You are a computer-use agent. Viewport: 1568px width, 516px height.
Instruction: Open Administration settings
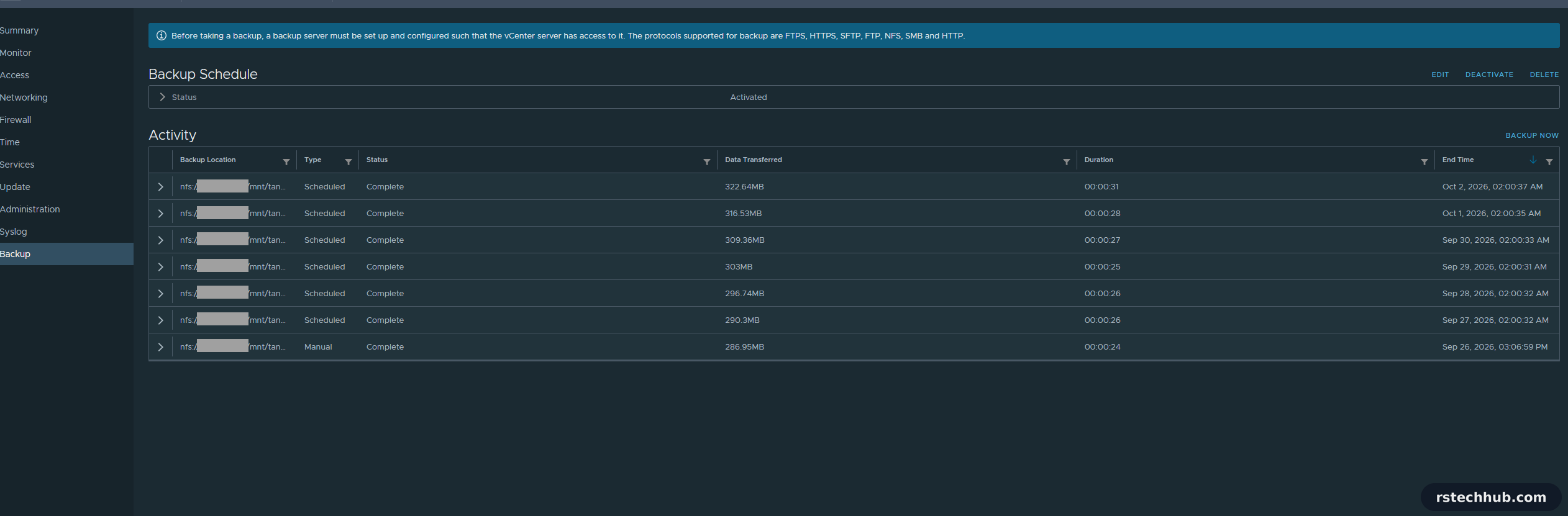30,209
